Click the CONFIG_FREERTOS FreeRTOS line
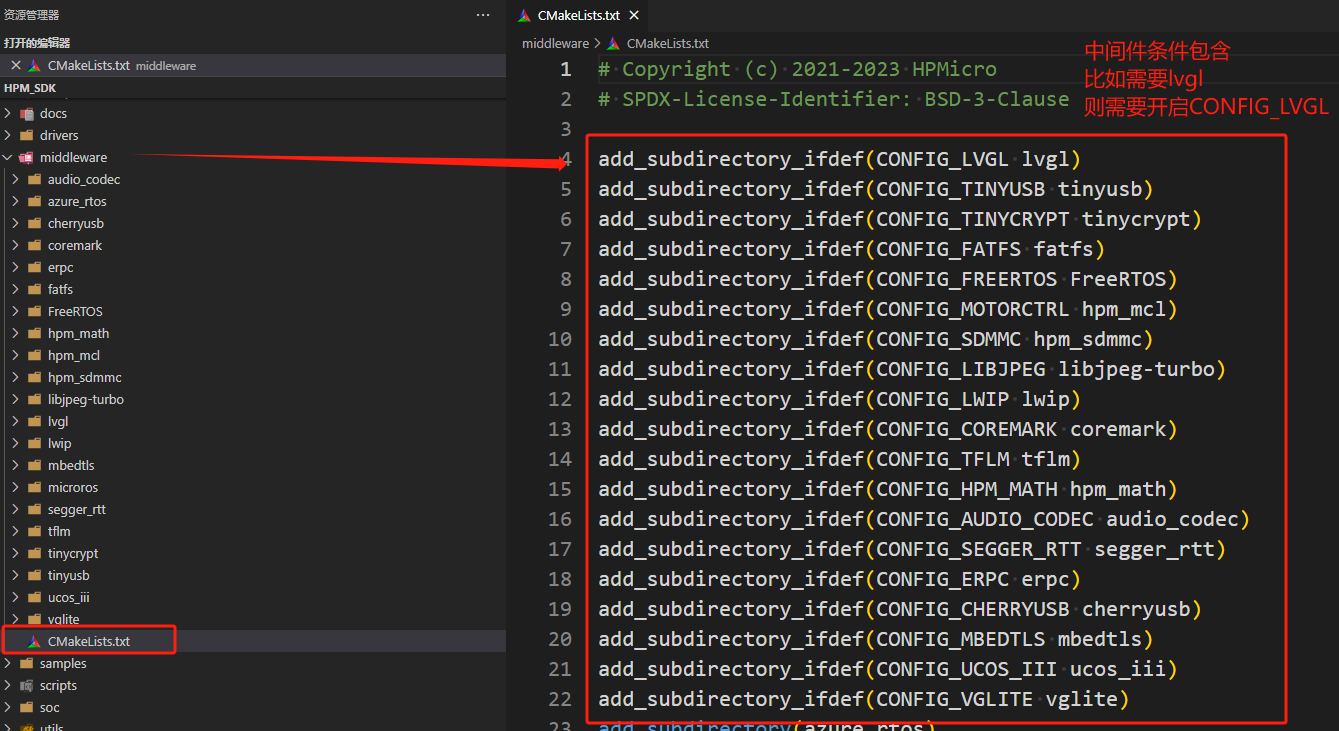1339x731 pixels. click(888, 279)
